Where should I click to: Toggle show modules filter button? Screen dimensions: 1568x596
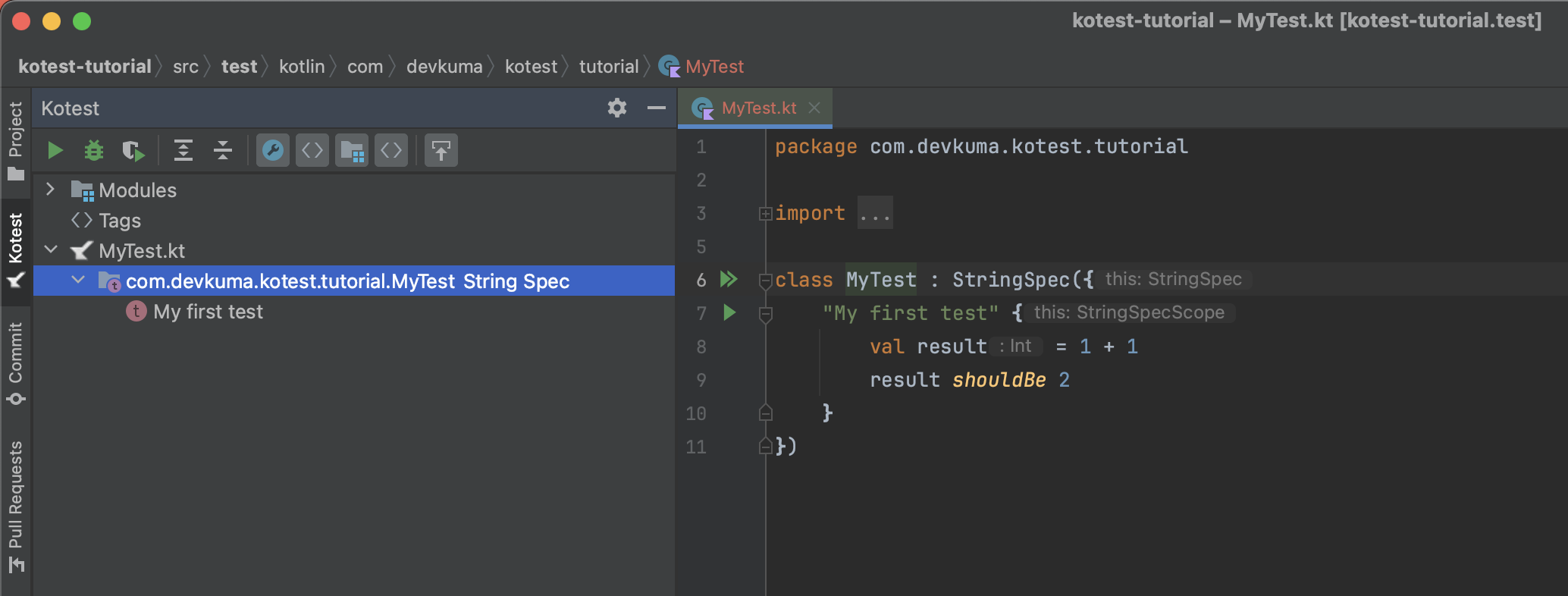[352, 150]
